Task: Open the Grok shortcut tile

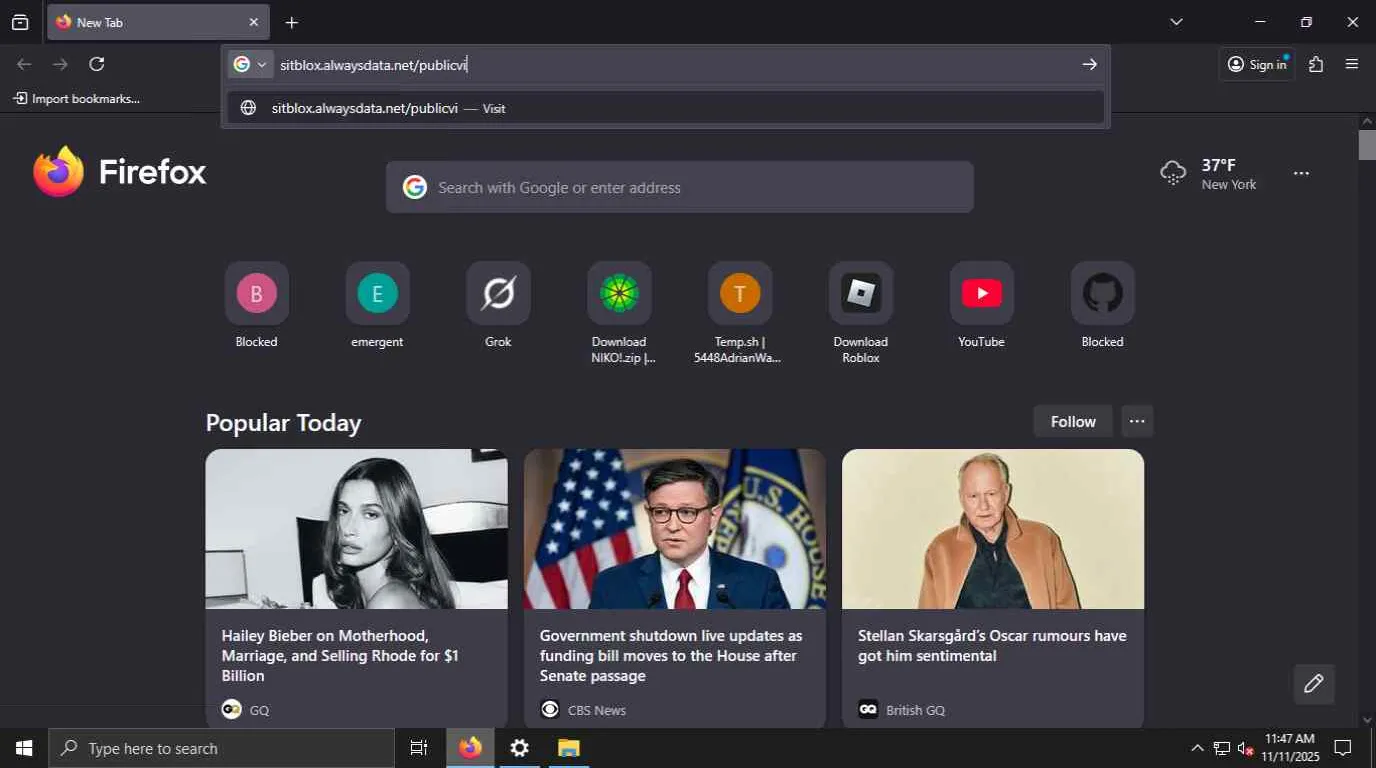Action: coord(498,293)
